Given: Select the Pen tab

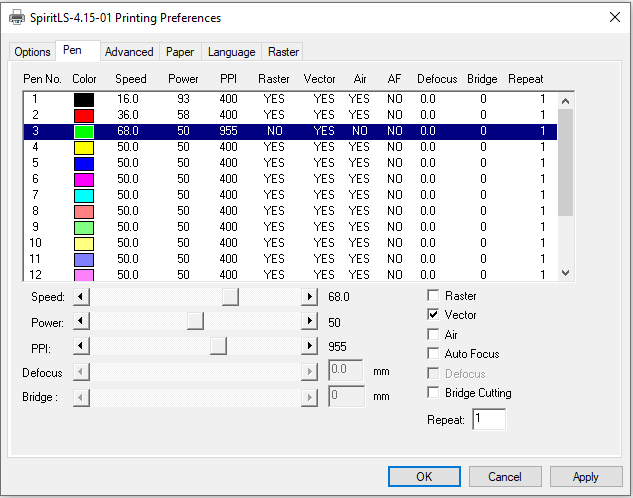Looking at the screenshot, I should (x=78, y=50).
